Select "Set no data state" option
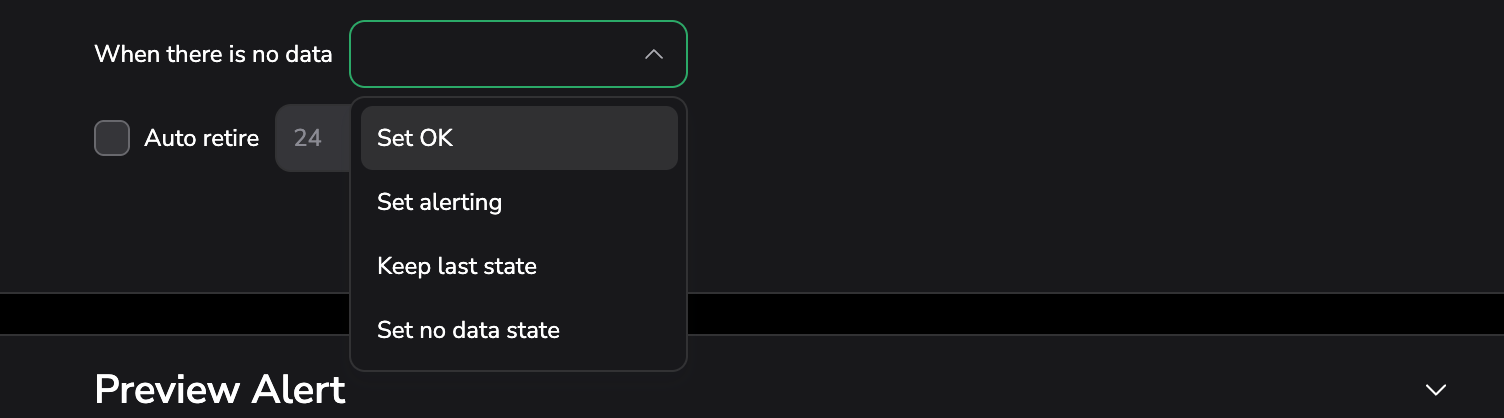Image resolution: width=1504 pixels, height=418 pixels. pyautogui.click(x=518, y=330)
